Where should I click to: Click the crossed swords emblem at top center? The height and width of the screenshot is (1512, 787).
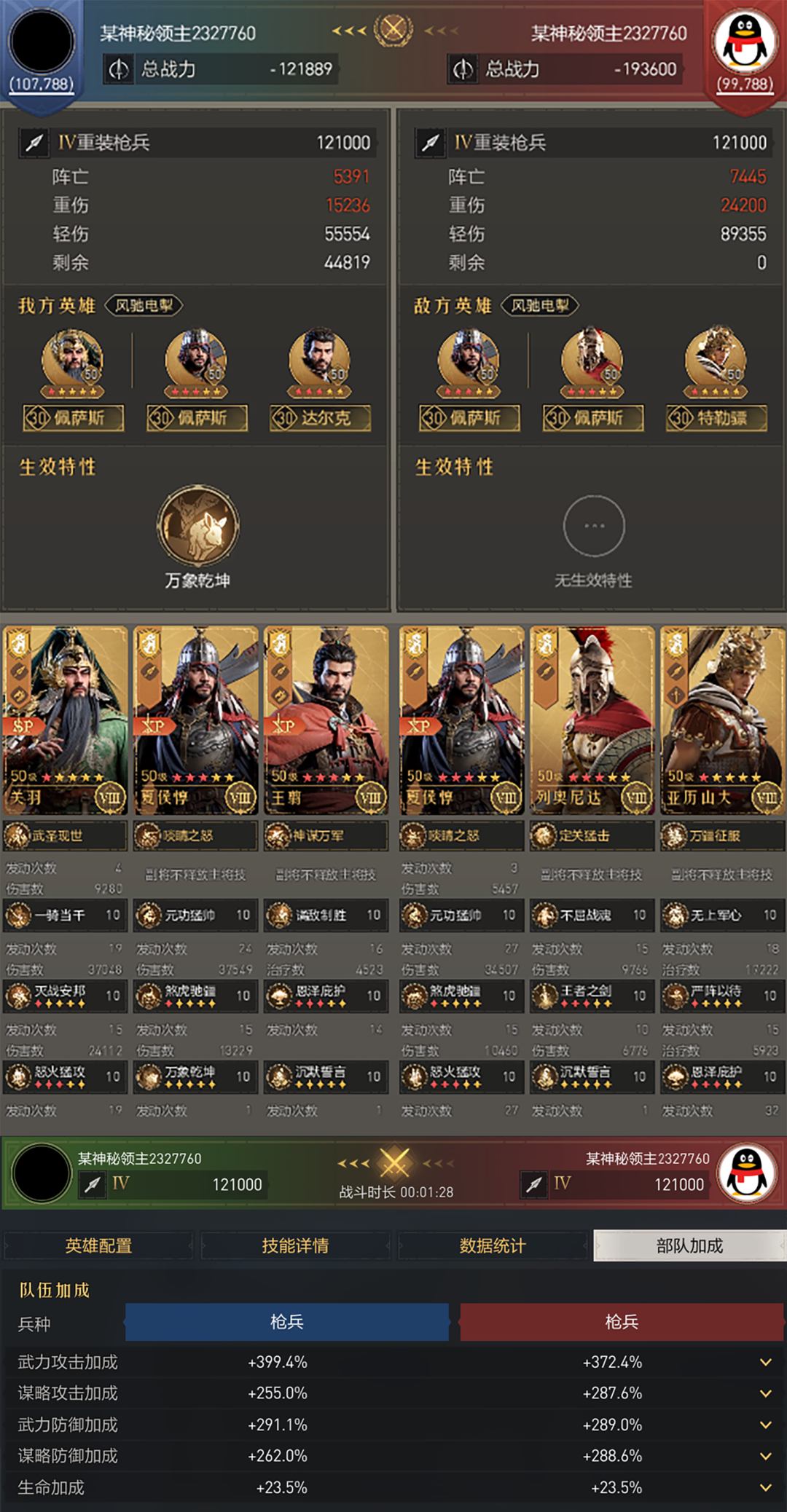(x=393, y=30)
